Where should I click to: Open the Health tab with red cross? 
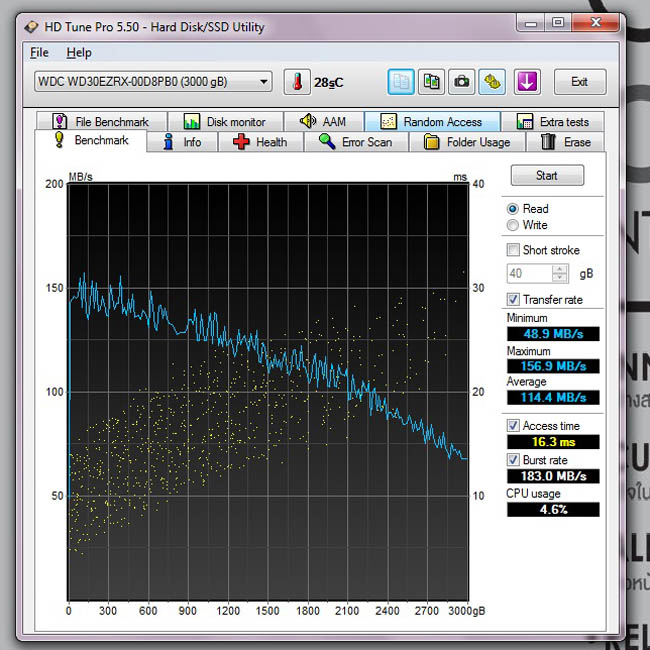pos(260,142)
